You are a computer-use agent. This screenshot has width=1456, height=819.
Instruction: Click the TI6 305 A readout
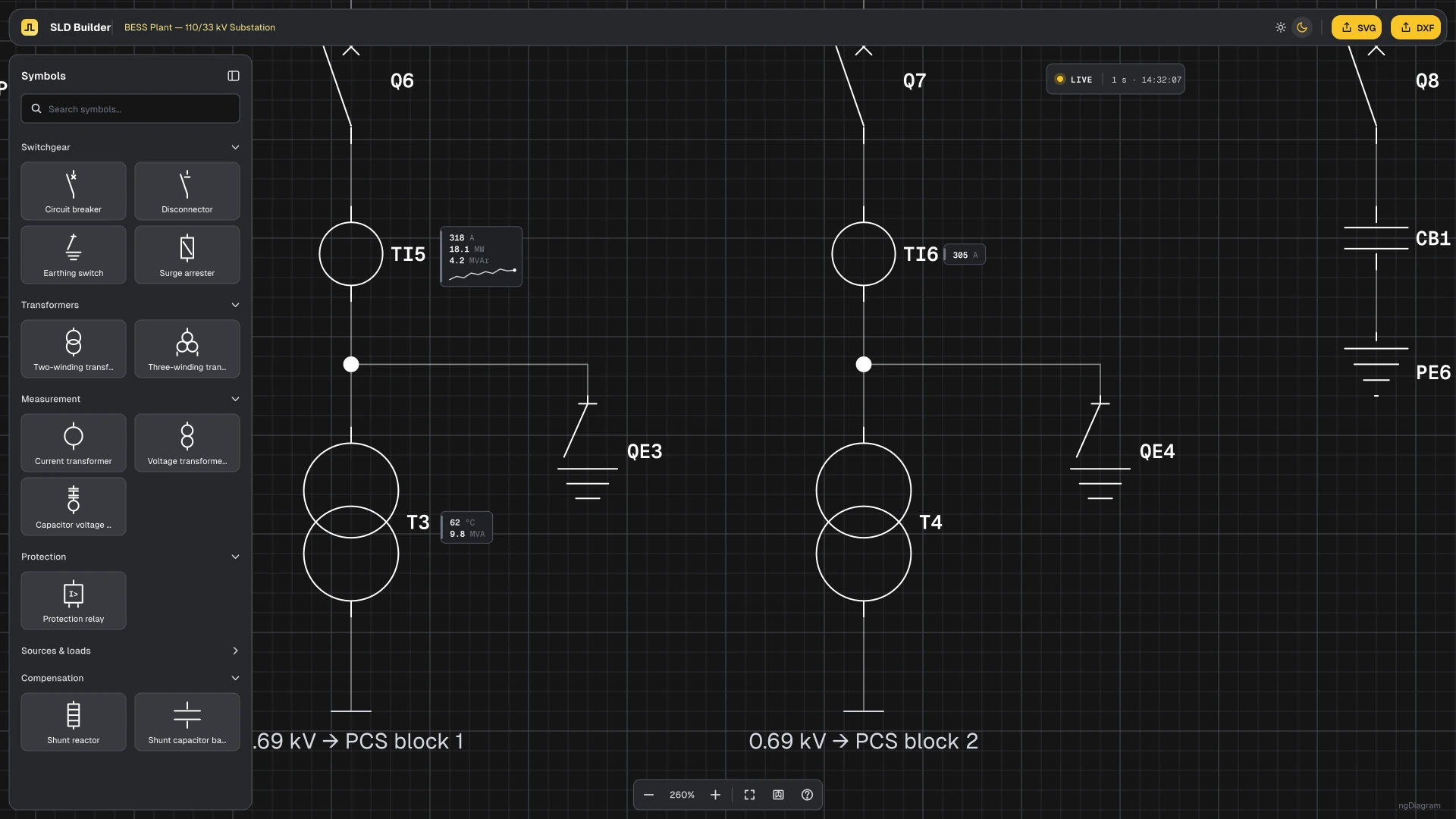(965, 255)
